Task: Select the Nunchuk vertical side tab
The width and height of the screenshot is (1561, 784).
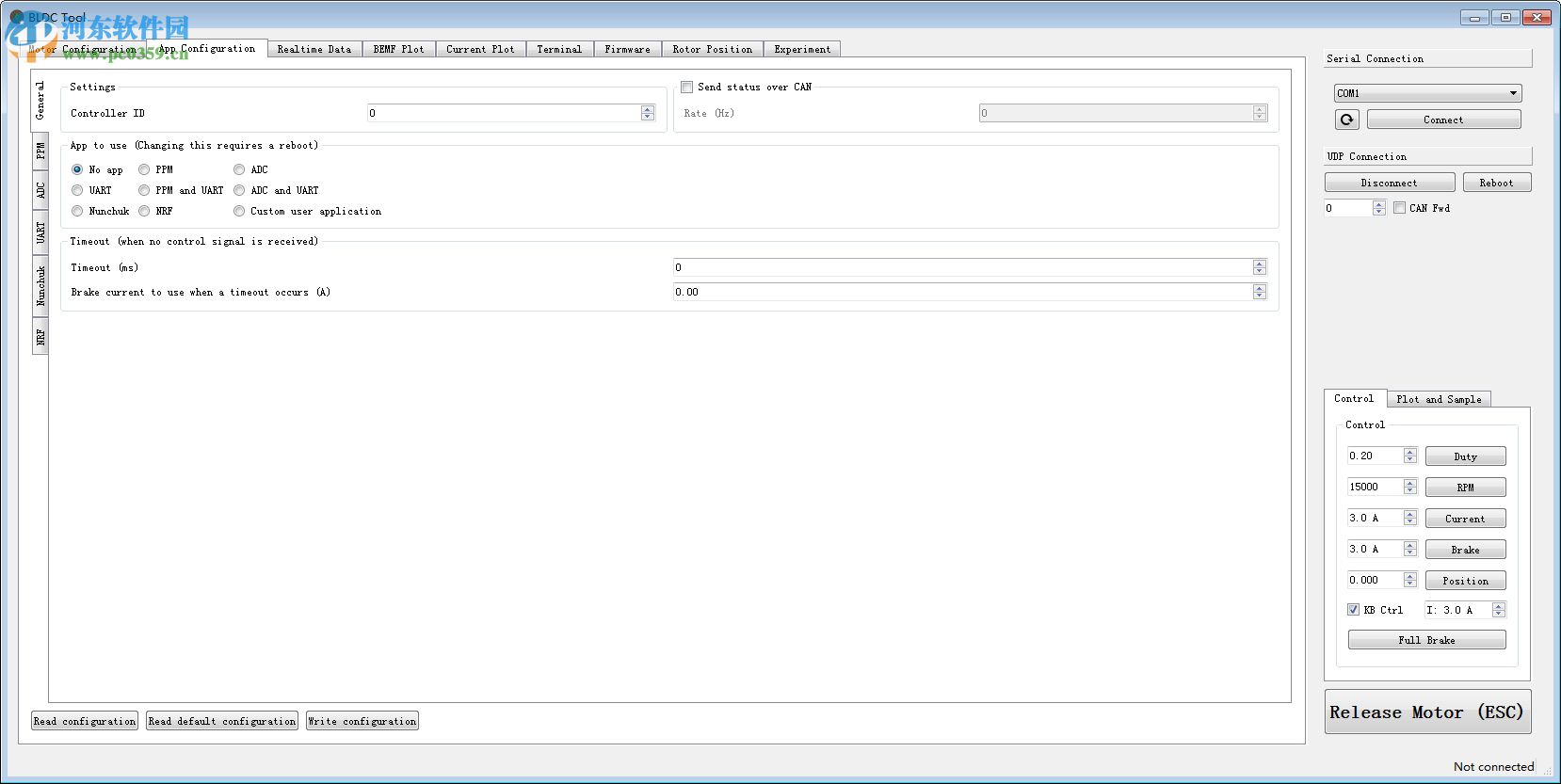Action: pyautogui.click(x=40, y=285)
